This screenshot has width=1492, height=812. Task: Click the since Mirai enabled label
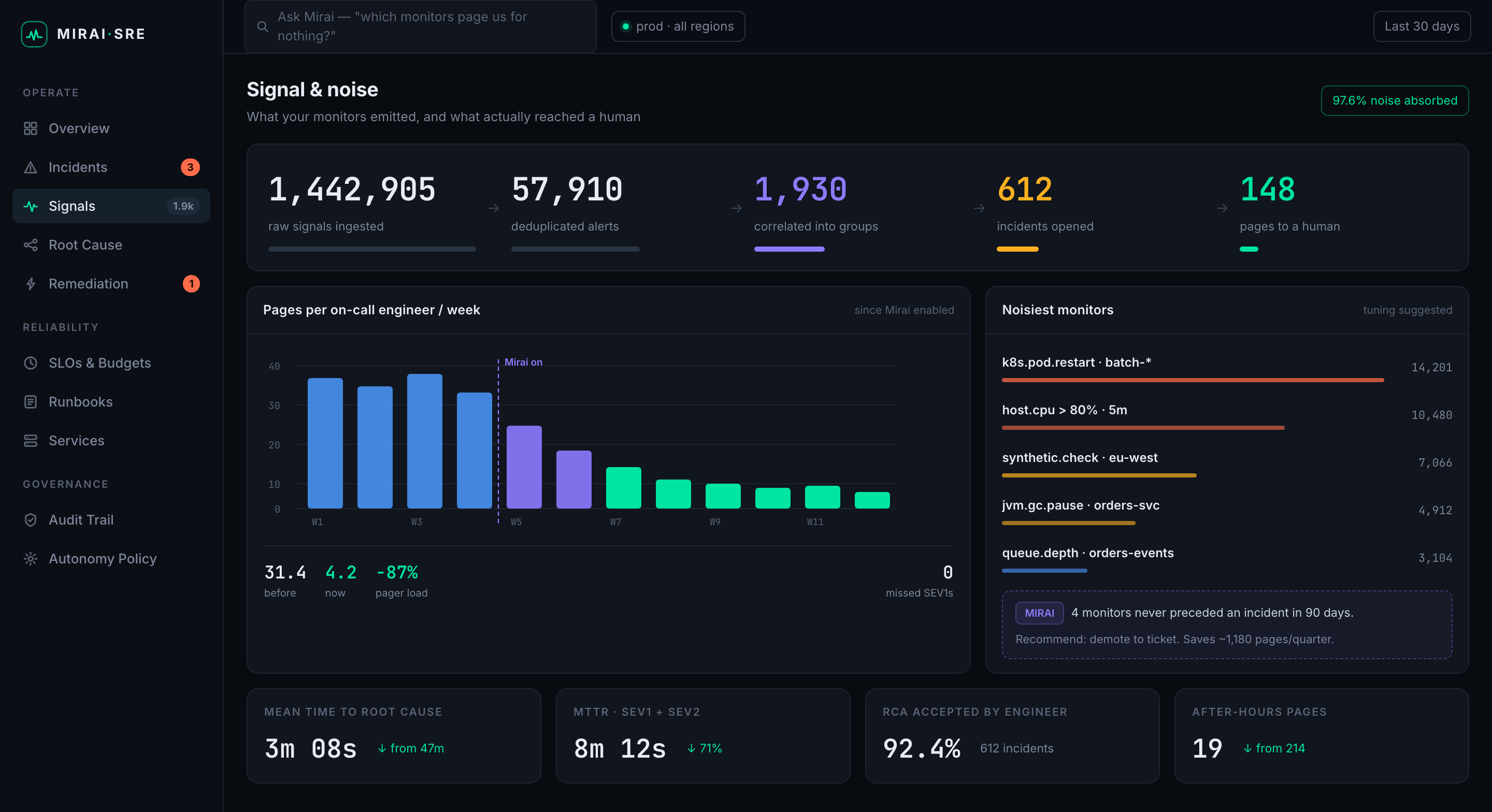point(904,310)
